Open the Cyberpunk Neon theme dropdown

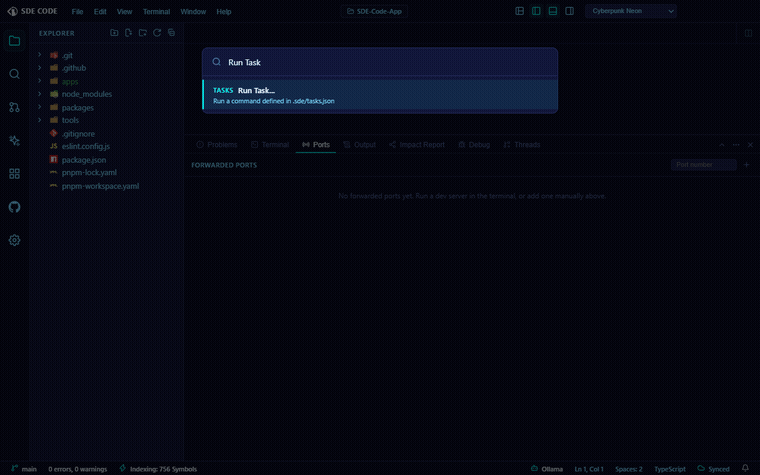pyautogui.click(x=631, y=11)
